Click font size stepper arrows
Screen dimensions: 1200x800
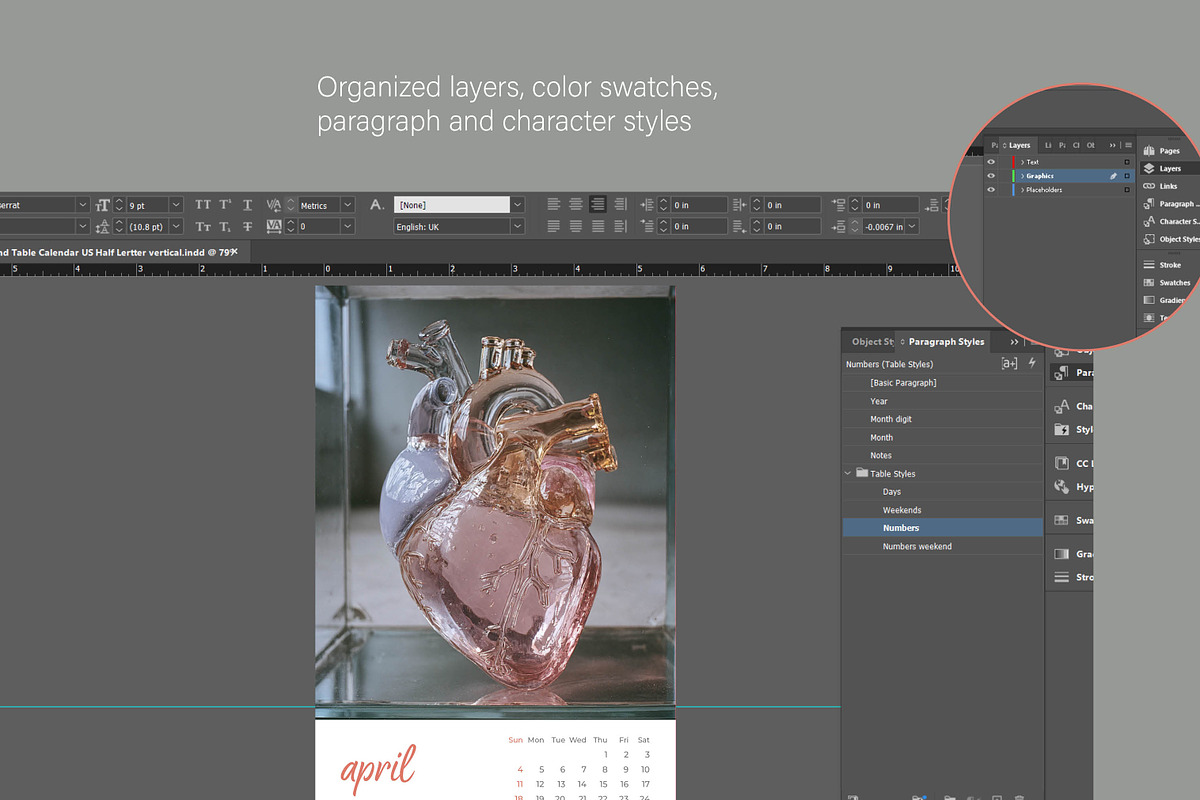point(119,205)
